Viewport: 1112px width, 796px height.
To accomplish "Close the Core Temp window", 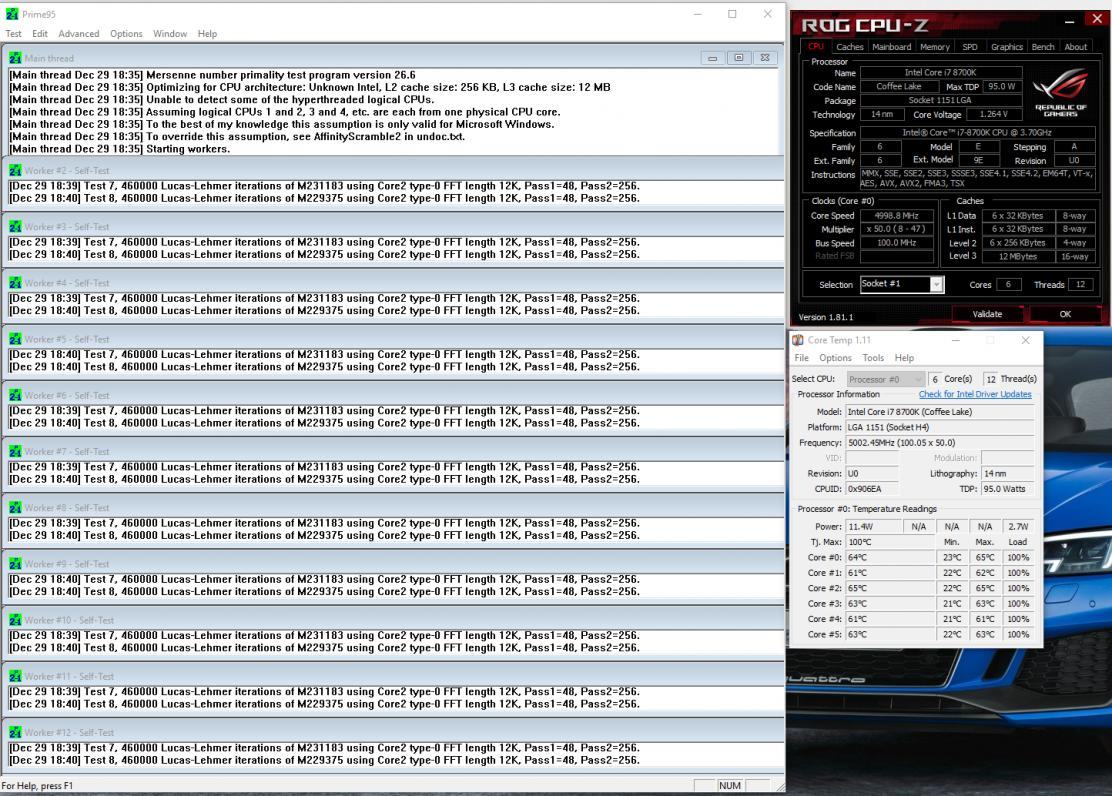I will pos(1025,340).
